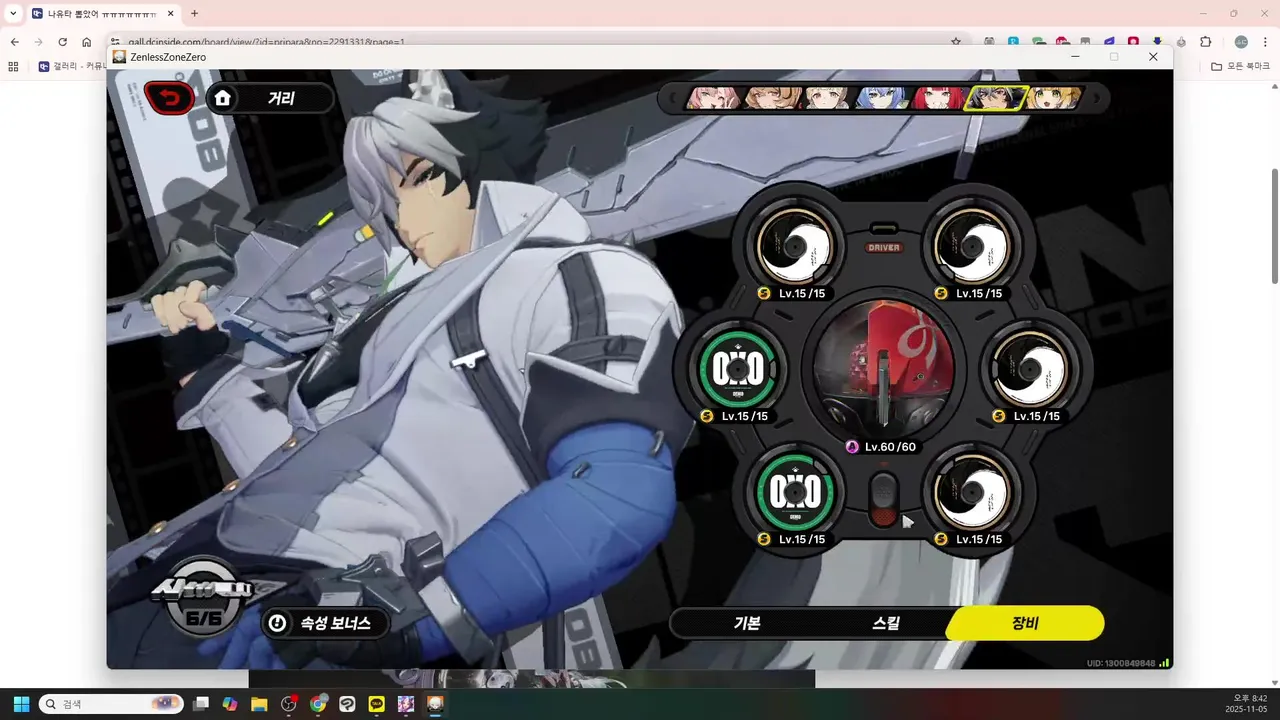The width and height of the screenshot is (1280, 720).
Task: Go home via the 거리 button
Action: (269, 98)
